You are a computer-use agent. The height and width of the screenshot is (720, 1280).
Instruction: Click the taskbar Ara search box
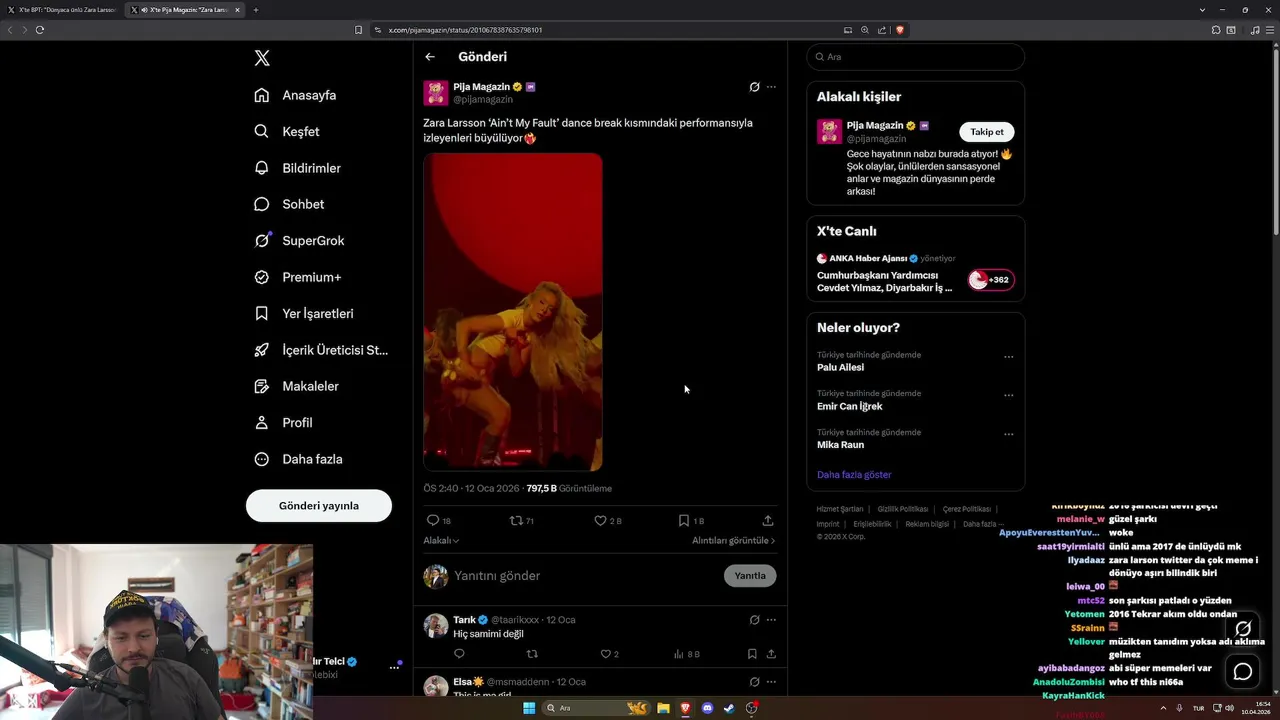[596, 708]
